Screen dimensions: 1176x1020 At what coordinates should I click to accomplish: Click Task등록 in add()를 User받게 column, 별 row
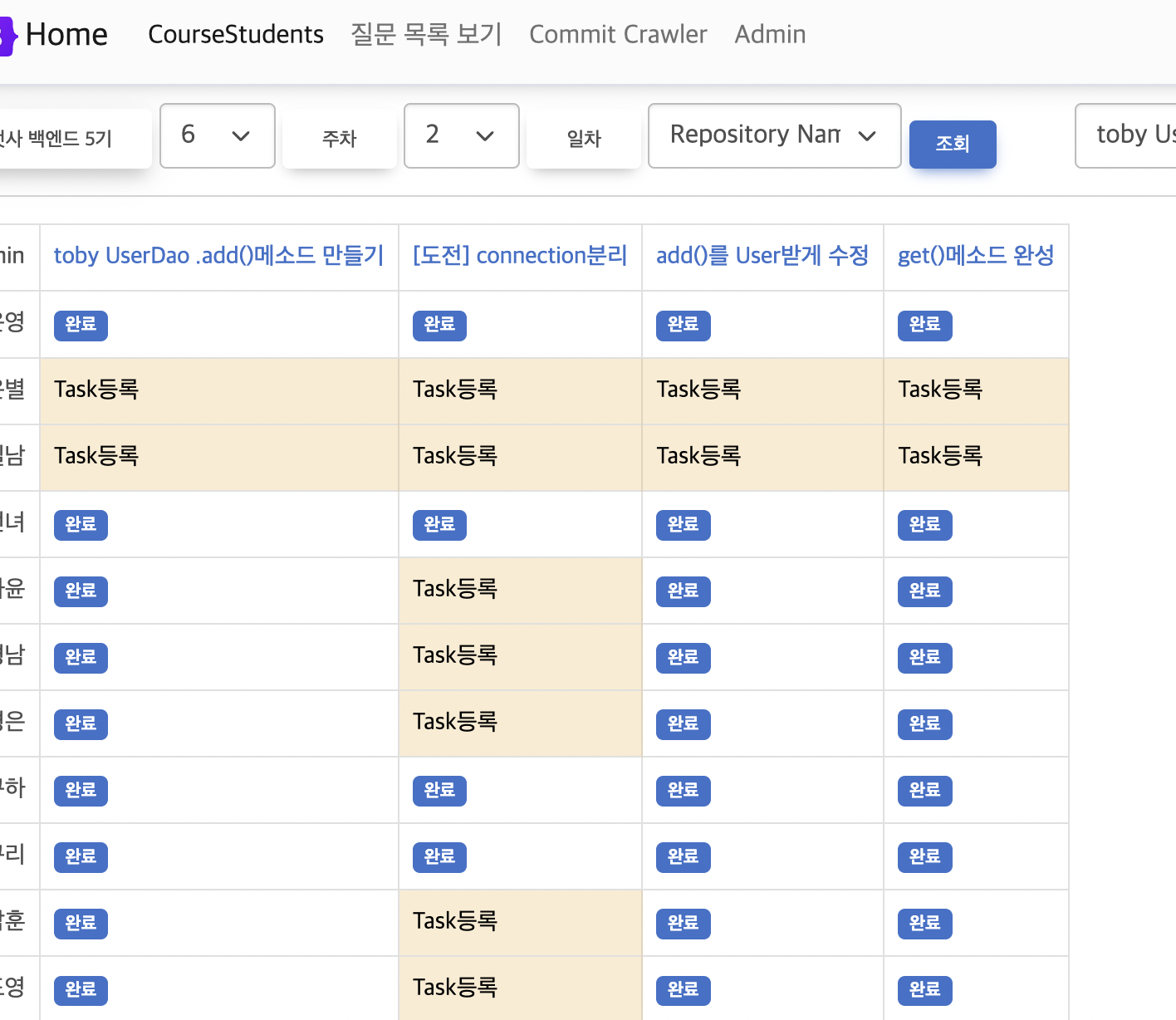coord(698,390)
